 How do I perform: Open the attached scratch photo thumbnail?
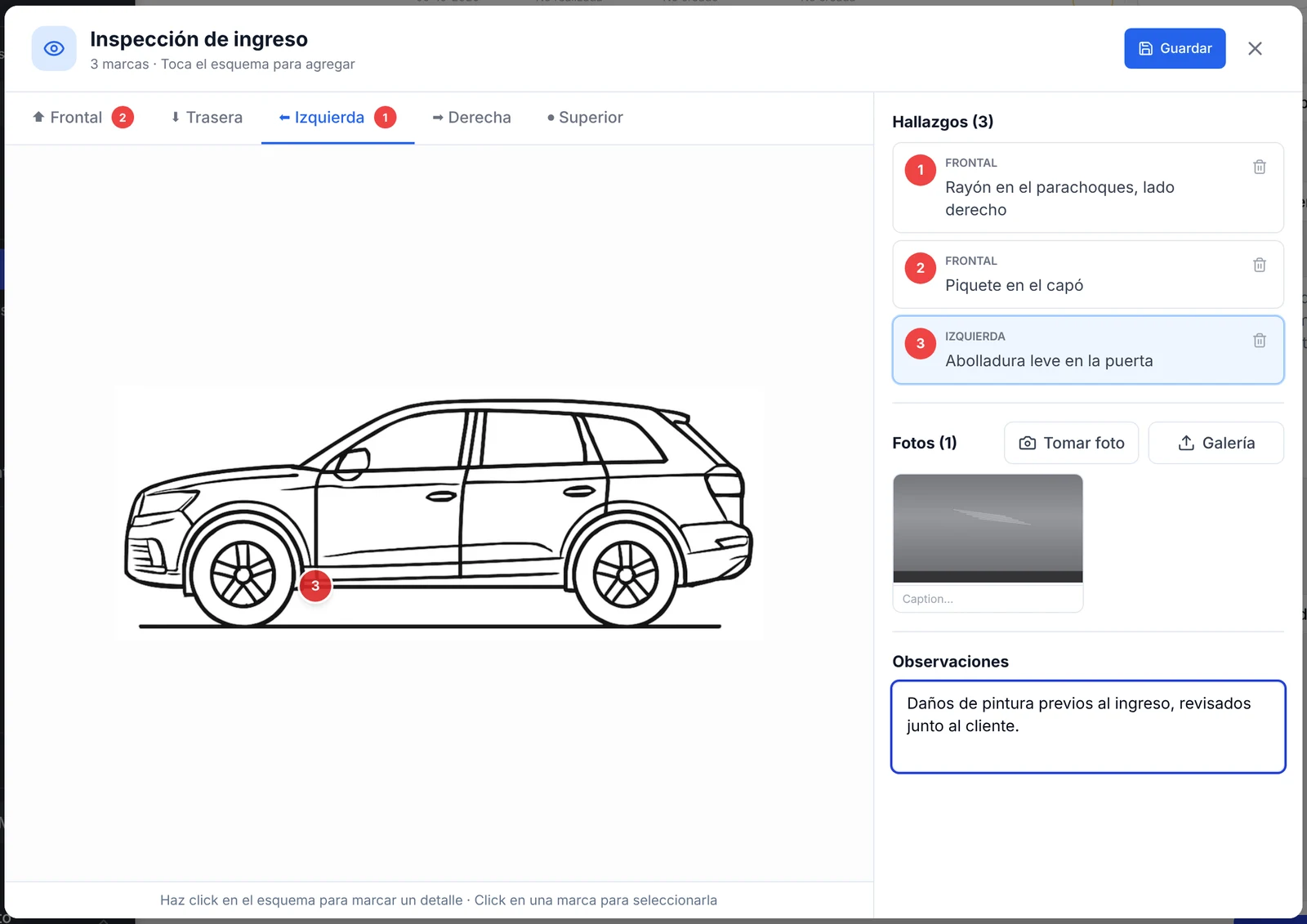[988, 529]
